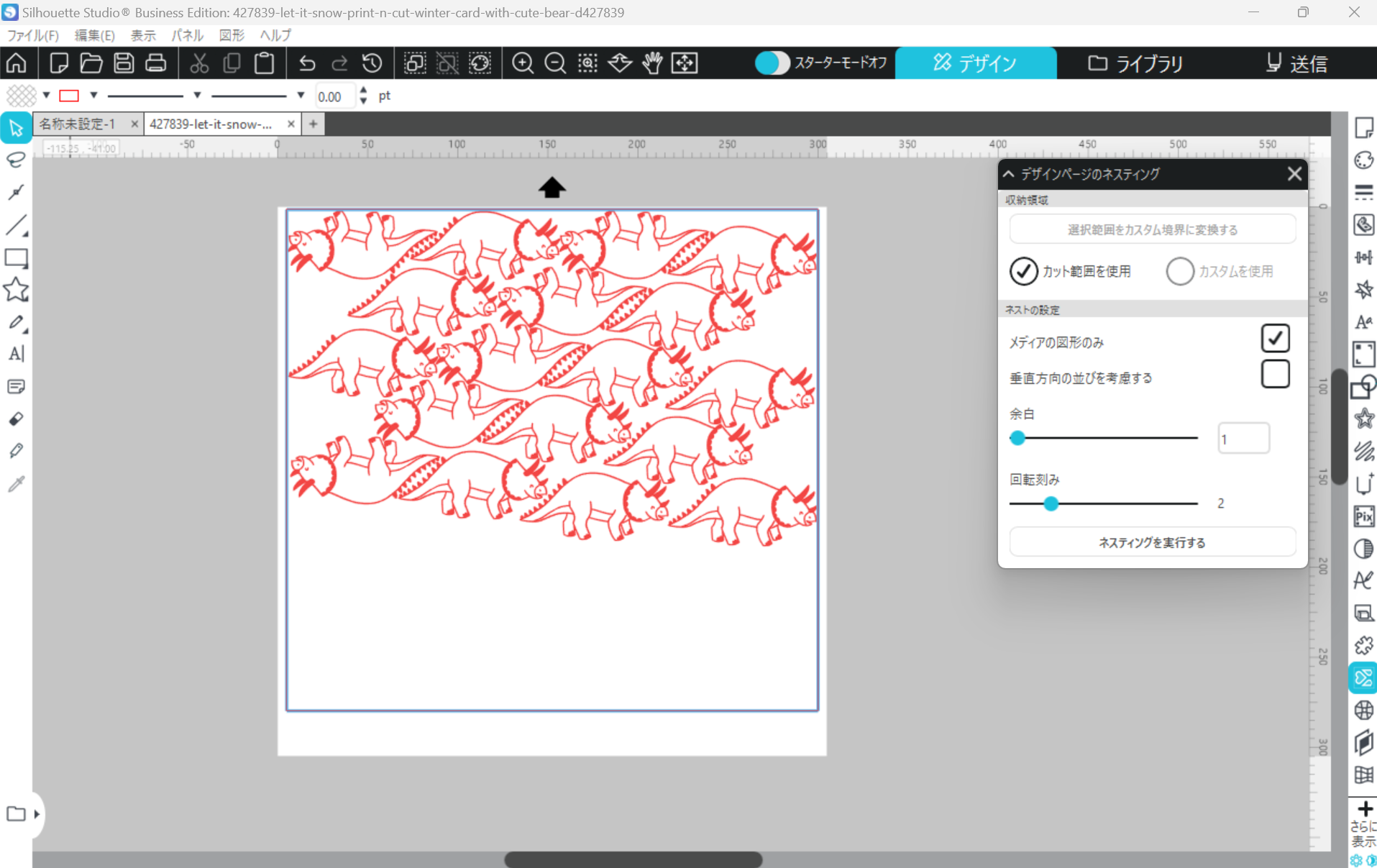
Task: Collapse the nesting panel chevron
Action: tap(1008, 174)
